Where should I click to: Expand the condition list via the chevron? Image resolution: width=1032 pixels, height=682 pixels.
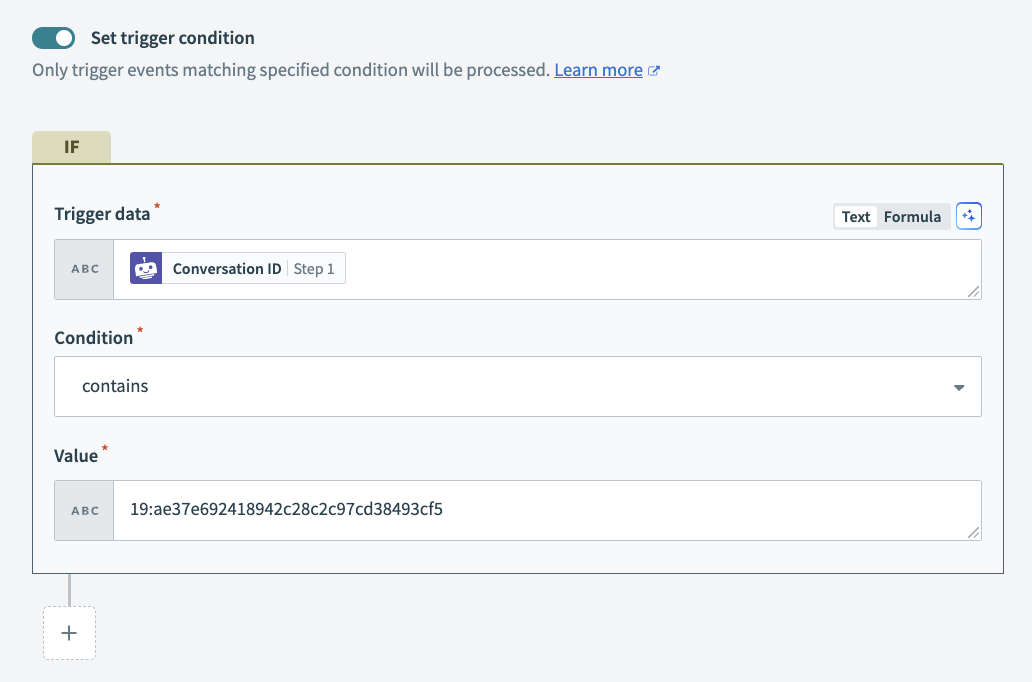point(958,387)
